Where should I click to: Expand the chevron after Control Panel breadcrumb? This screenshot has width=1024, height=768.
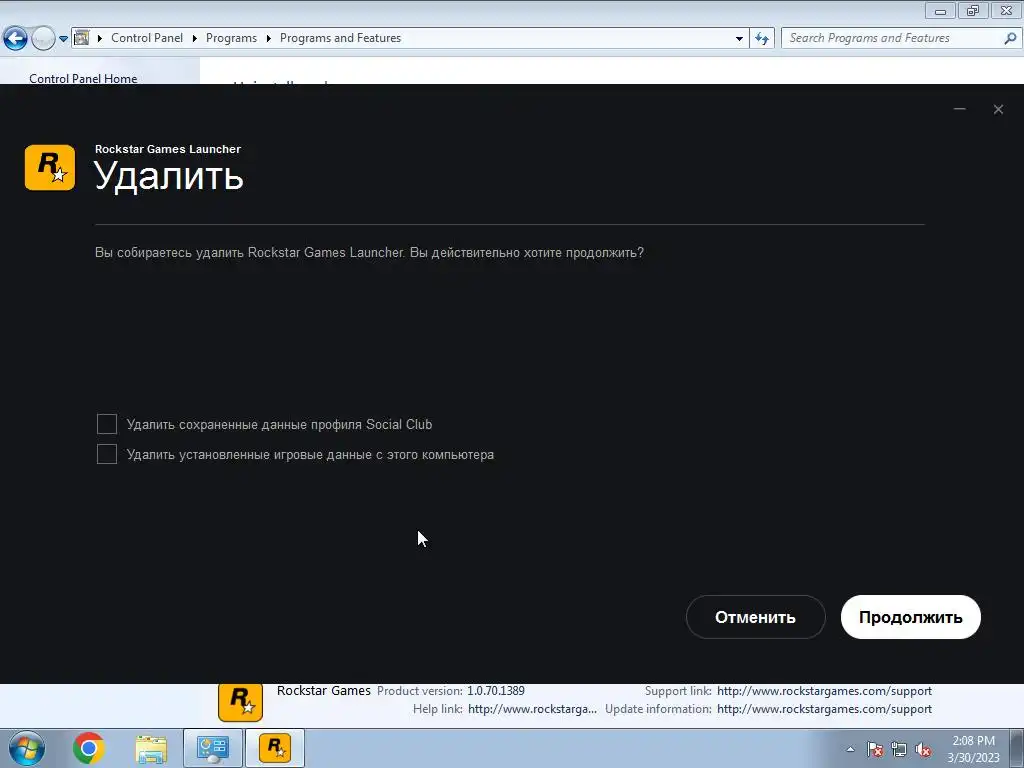pyautogui.click(x=195, y=39)
